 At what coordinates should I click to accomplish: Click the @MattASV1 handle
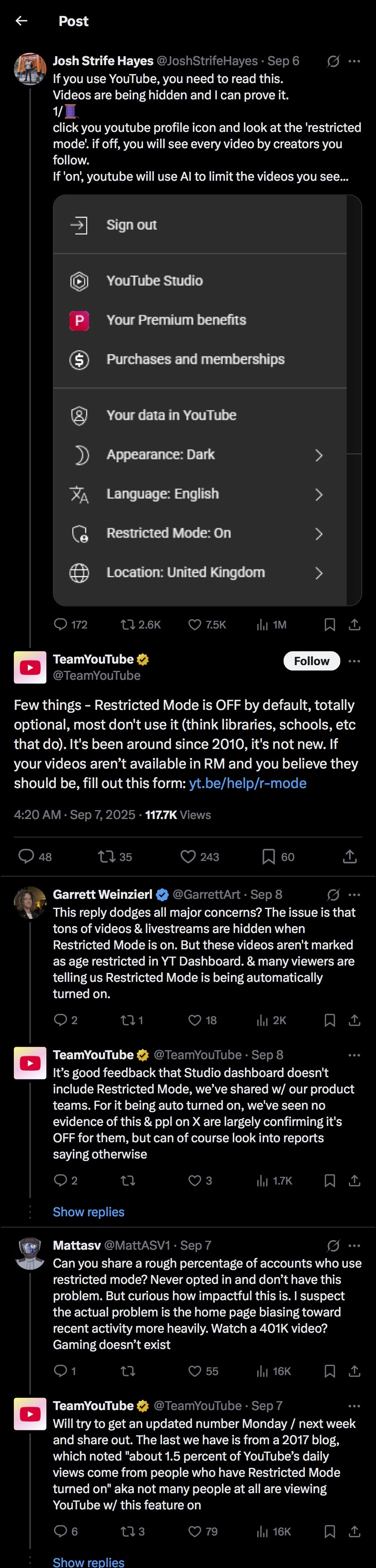click(x=137, y=1245)
